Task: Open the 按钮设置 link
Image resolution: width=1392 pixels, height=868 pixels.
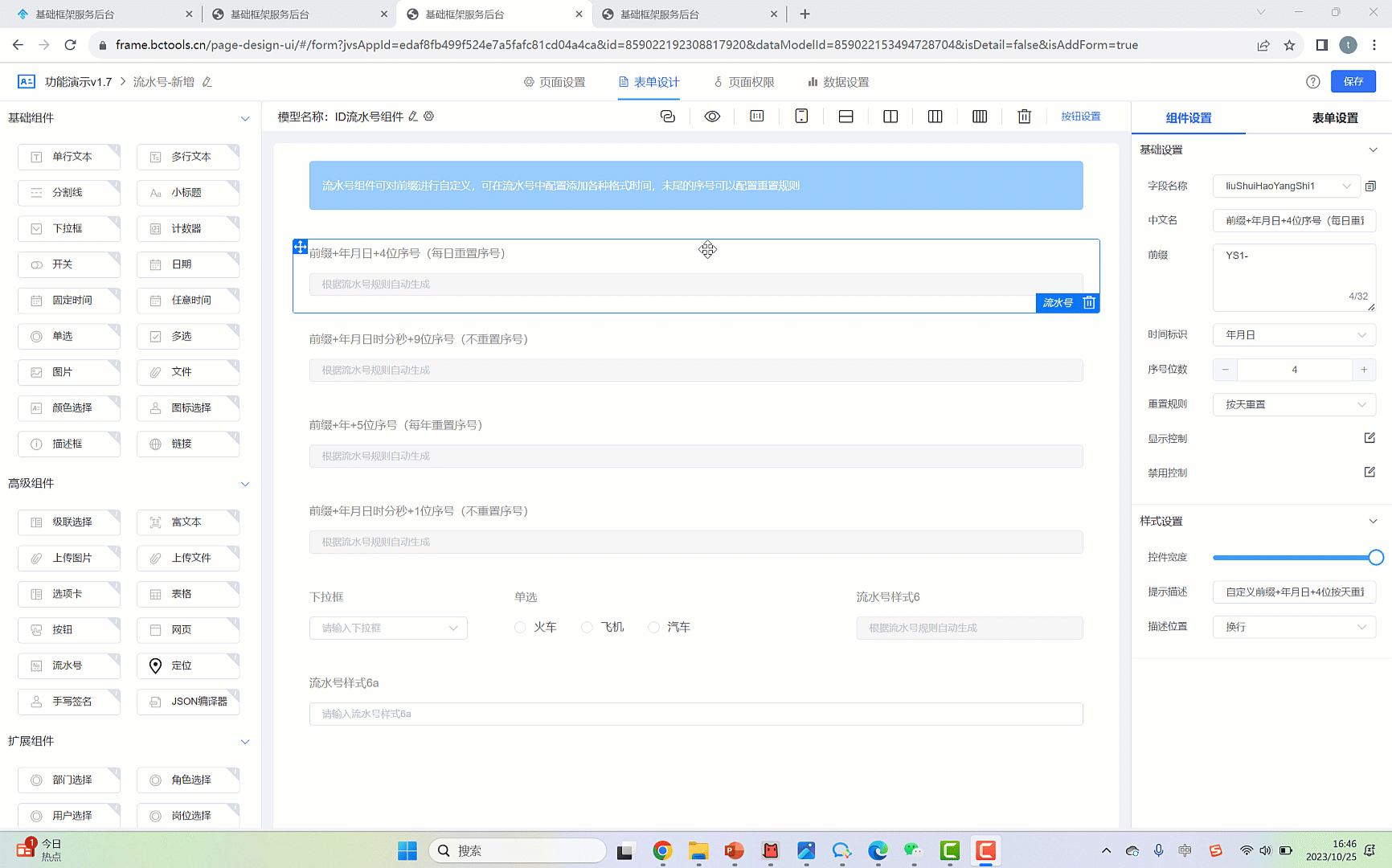Action: (1081, 117)
